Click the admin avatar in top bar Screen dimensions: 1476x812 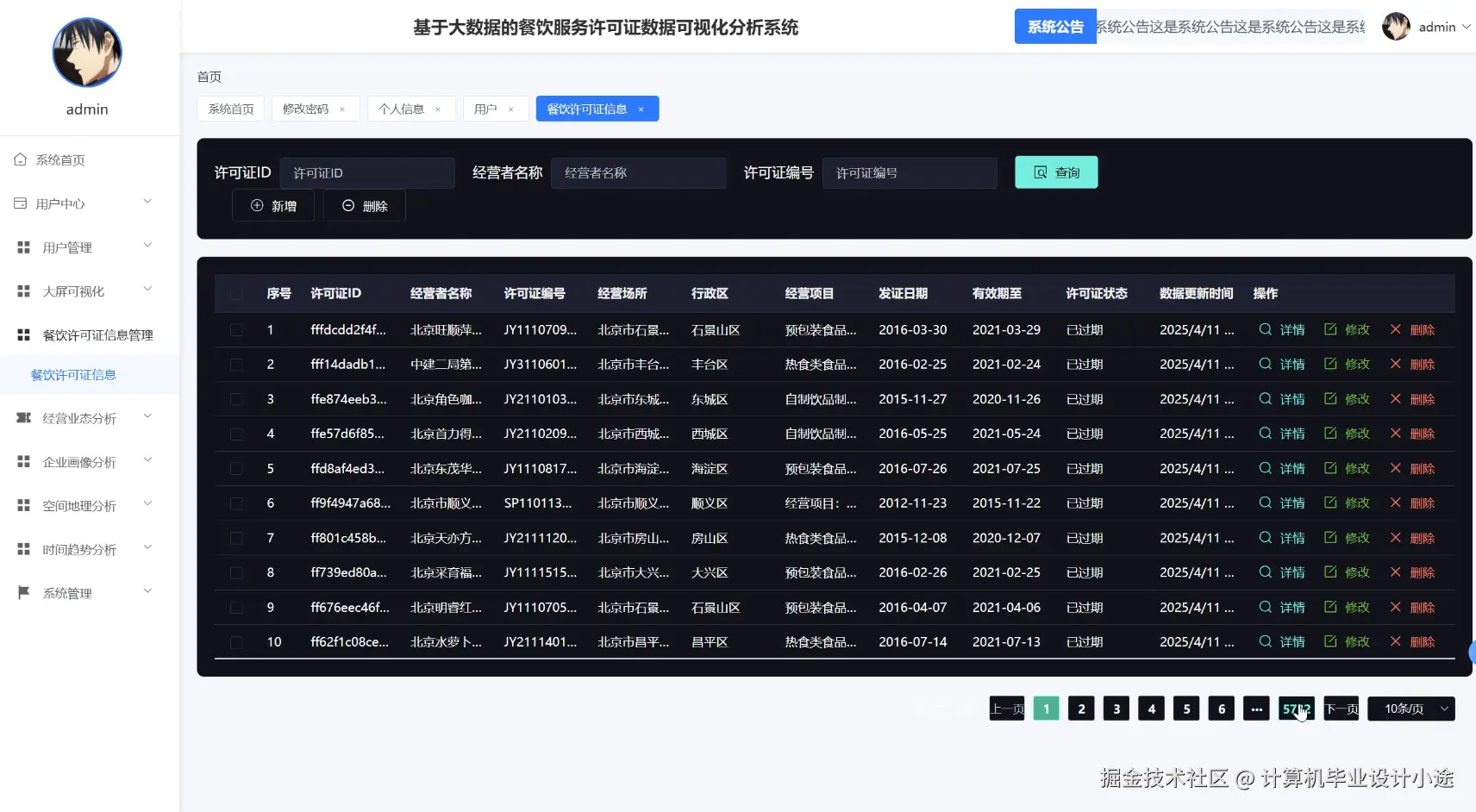(1396, 27)
